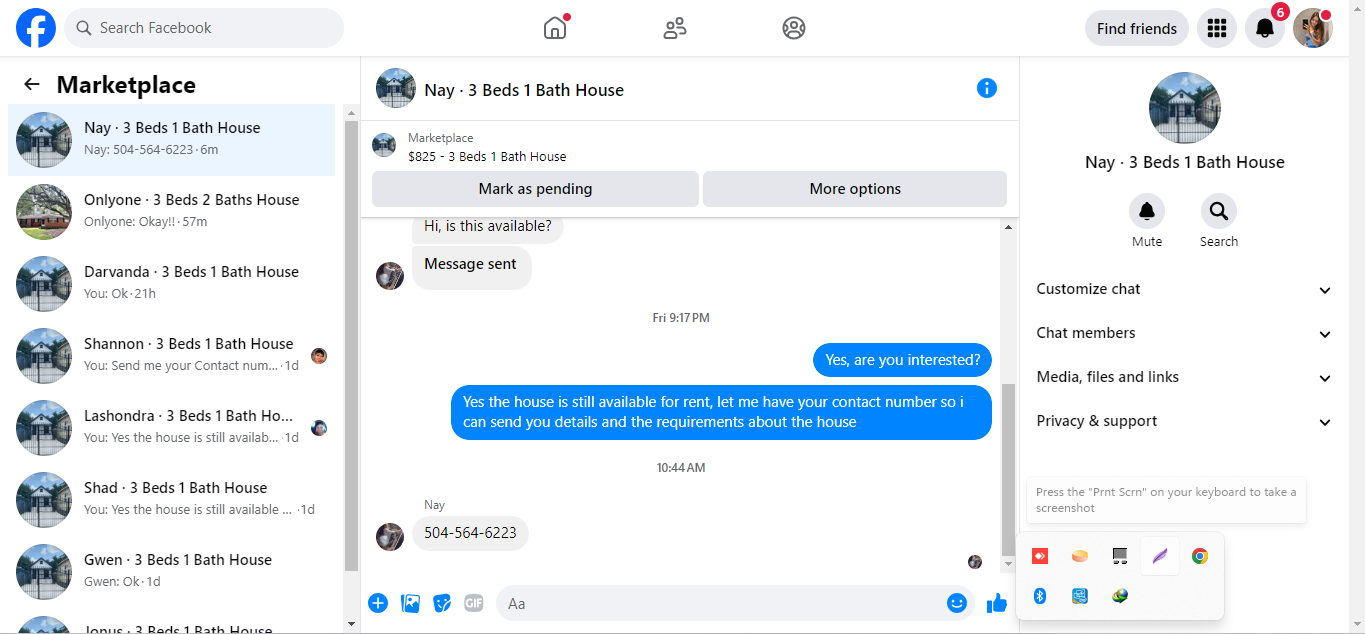1365x634 pixels.
Task: Click the Search Facebook field
Action: tap(204, 28)
